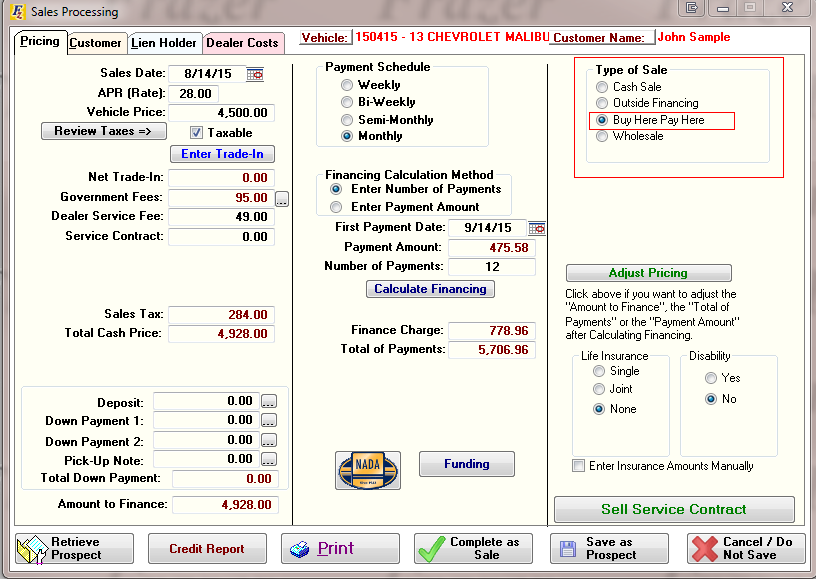The width and height of the screenshot is (816, 579).
Task: Print the sales paperwork
Action: pyautogui.click(x=340, y=549)
